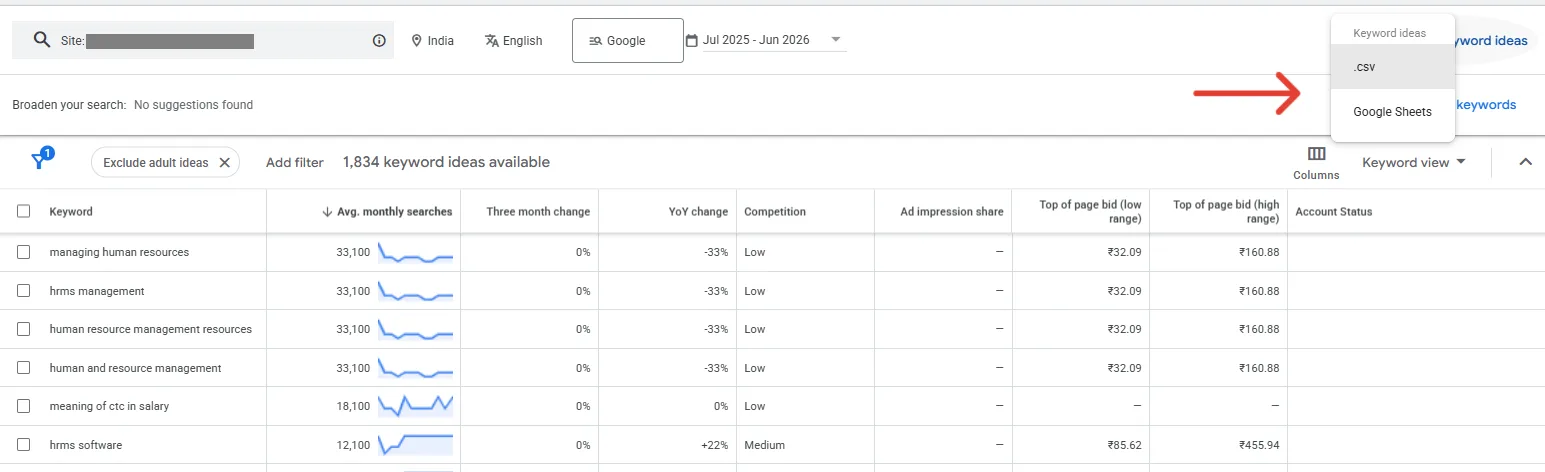Screen dimensions: 1545x472
Task: Click the keyword human resource management resources
Action: (151, 329)
